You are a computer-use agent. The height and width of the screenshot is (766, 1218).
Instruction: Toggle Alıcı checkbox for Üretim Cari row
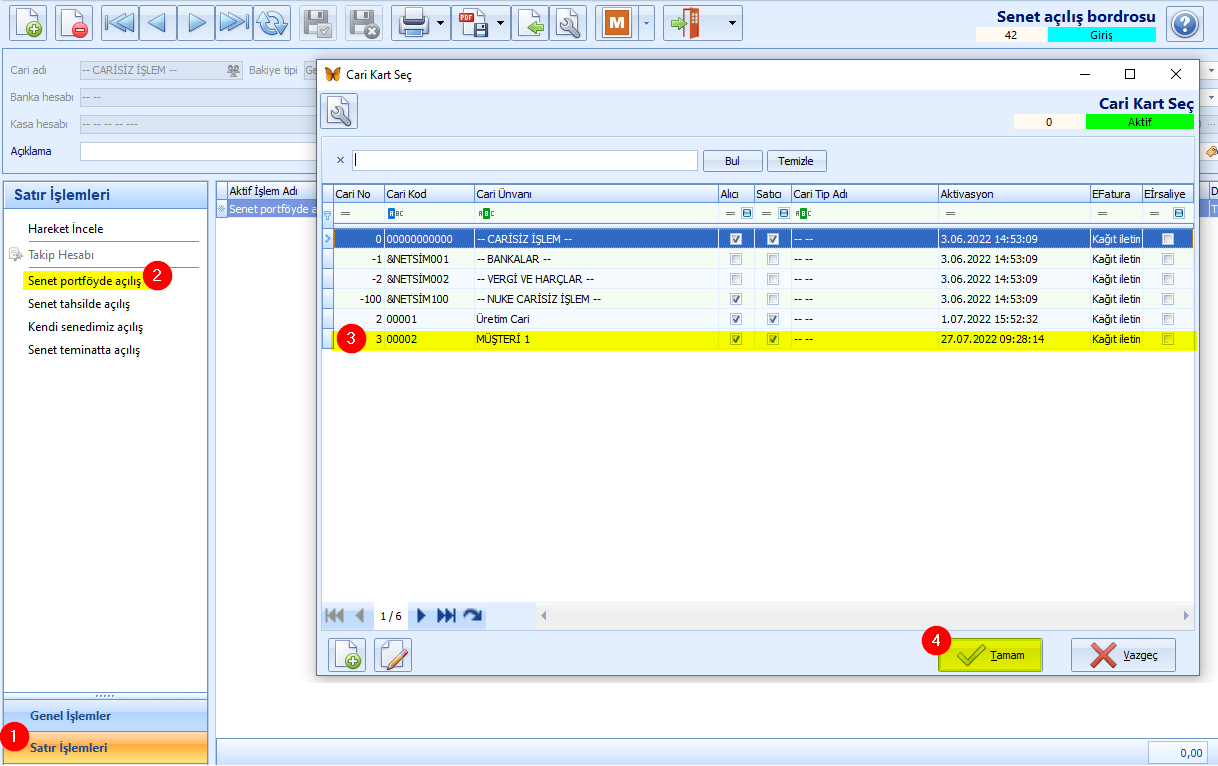pos(737,319)
